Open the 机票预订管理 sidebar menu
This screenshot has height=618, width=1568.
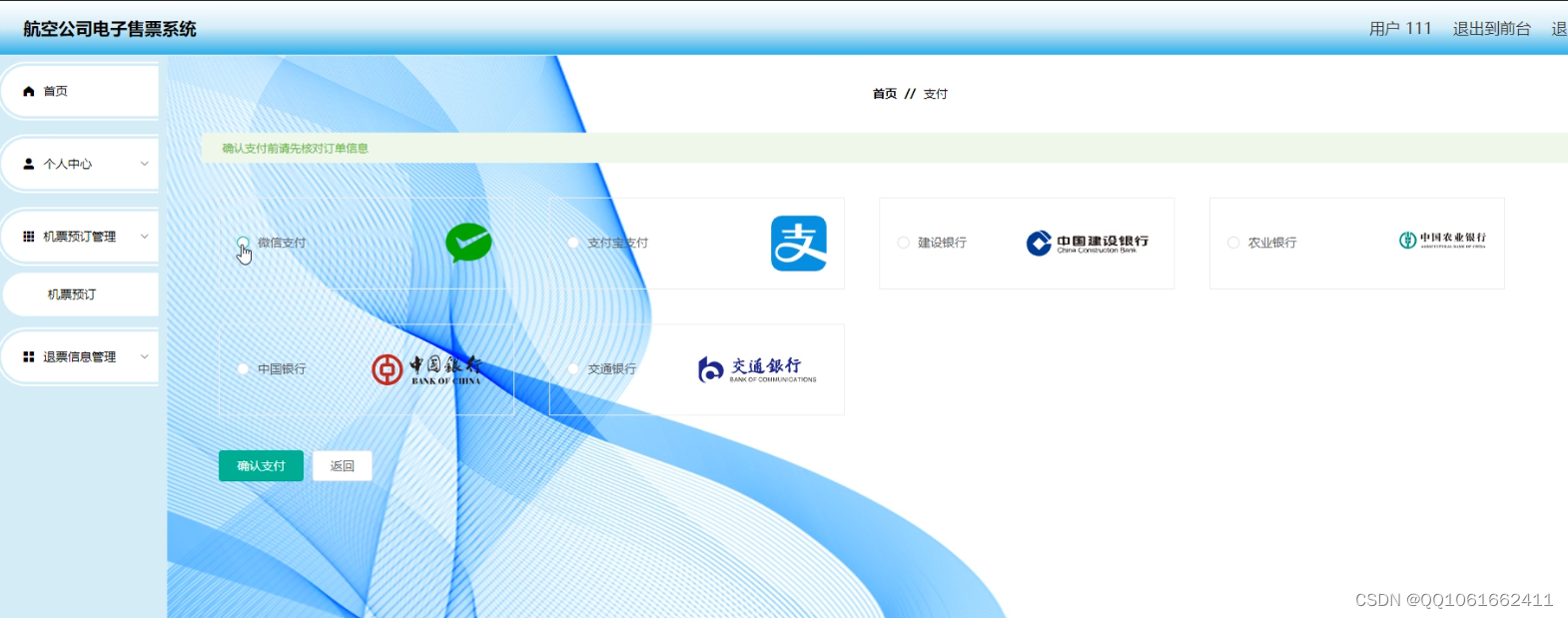tap(80, 237)
